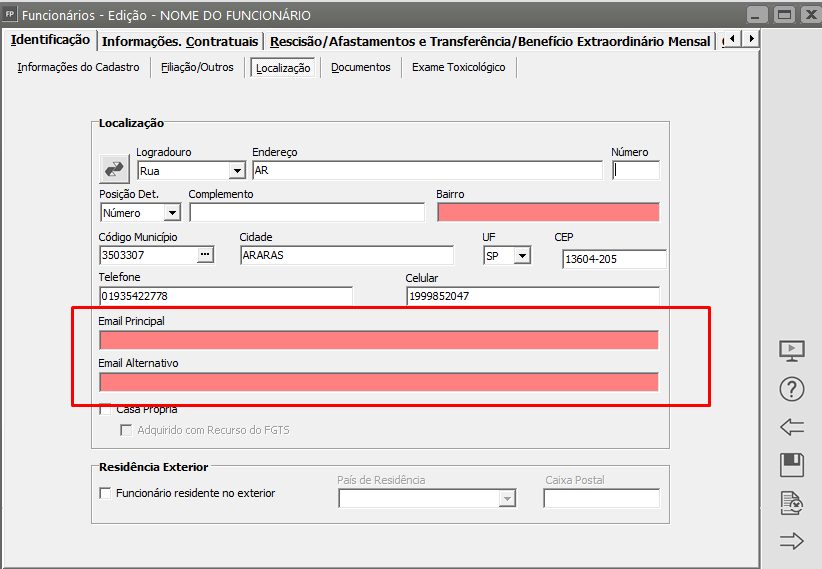
Task: Toggle 'Adquirido com Recurso do FGTS' checkbox
Action: pyautogui.click(x=126, y=430)
